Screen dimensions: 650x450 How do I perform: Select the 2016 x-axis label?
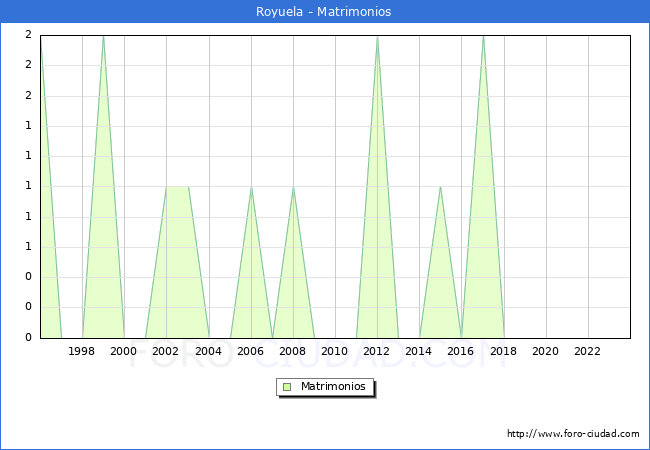pyautogui.click(x=461, y=351)
